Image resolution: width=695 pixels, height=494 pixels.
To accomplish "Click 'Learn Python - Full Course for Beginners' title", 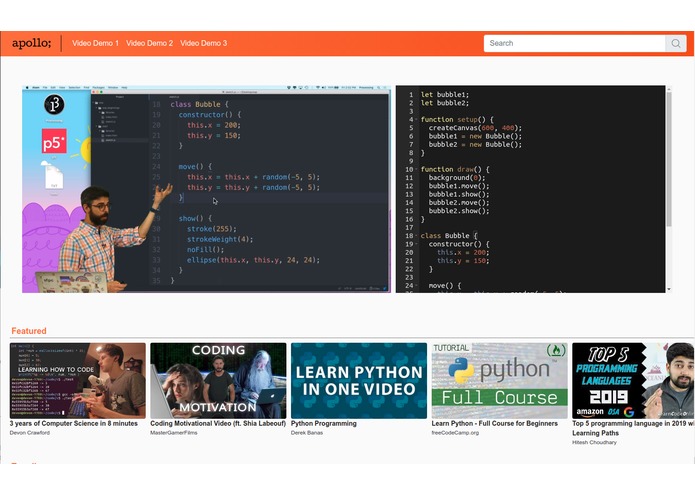I will (495, 424).
